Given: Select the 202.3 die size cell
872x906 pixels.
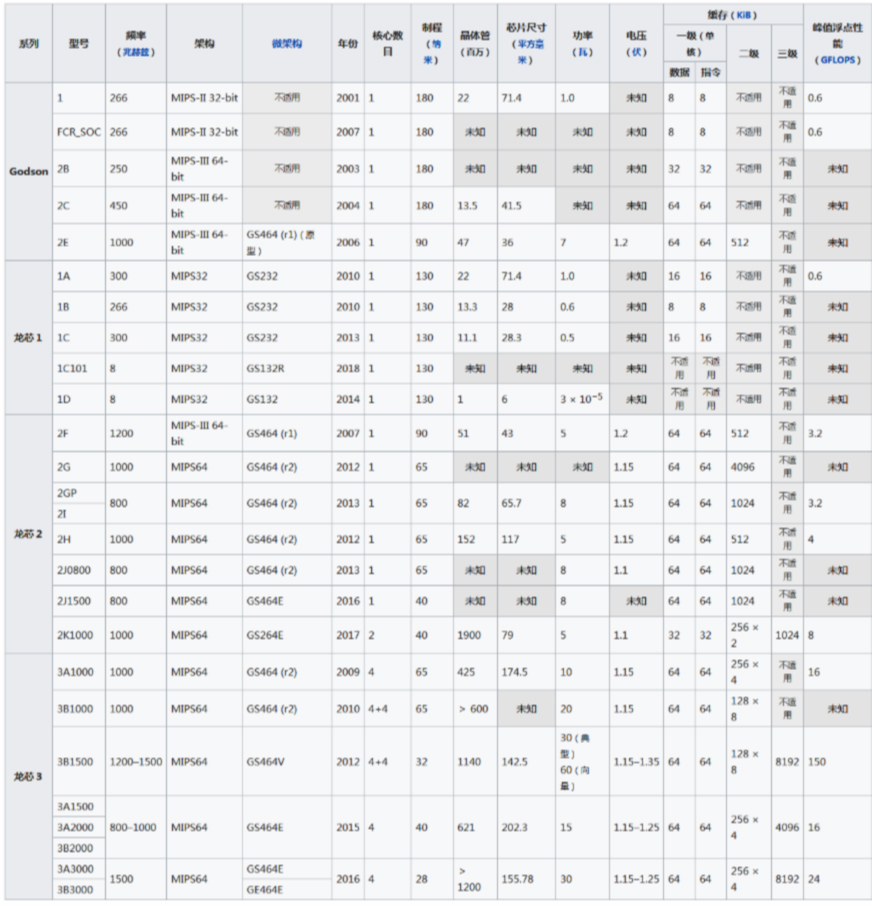Looking at the screenshot, I should (526, 827).
